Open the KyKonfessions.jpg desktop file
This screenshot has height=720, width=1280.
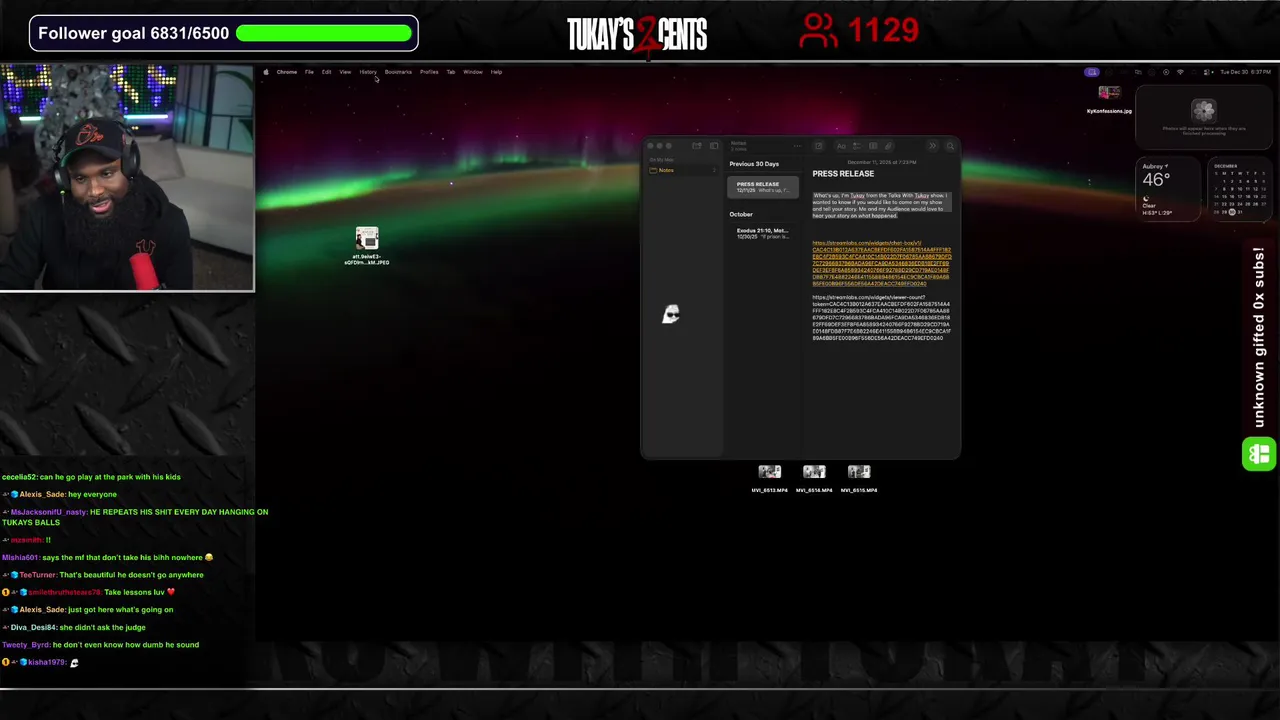click(1109, 99)
